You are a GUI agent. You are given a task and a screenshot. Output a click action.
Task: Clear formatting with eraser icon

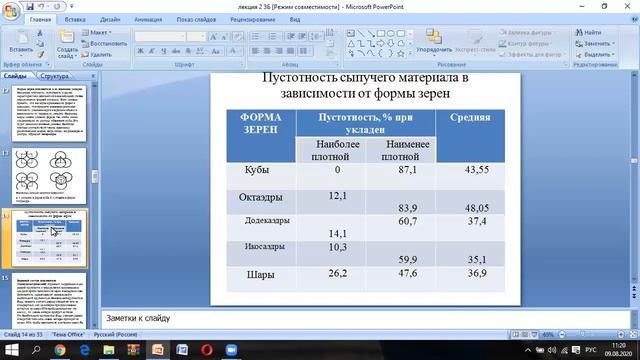[x=238, y=37]
